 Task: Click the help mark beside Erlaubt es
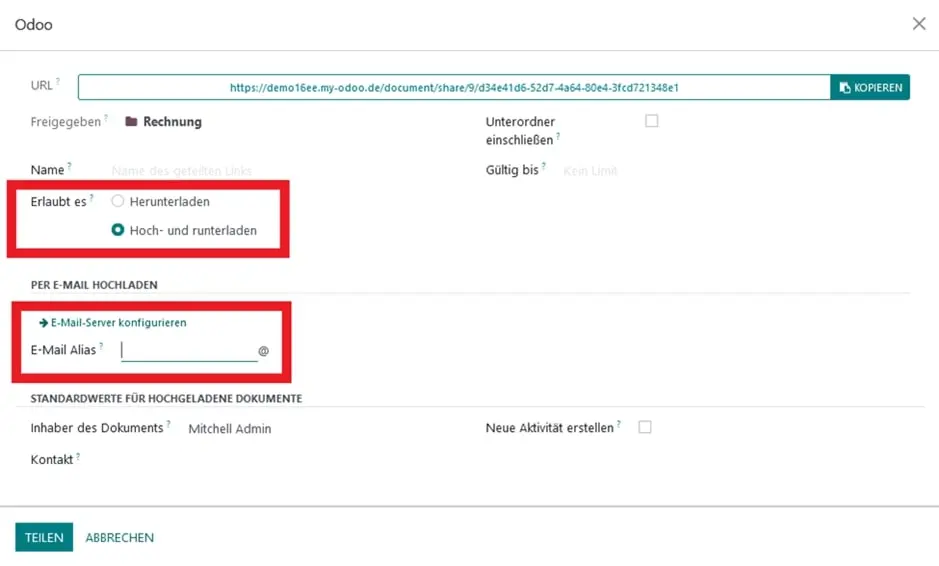(x=92, y=198)
